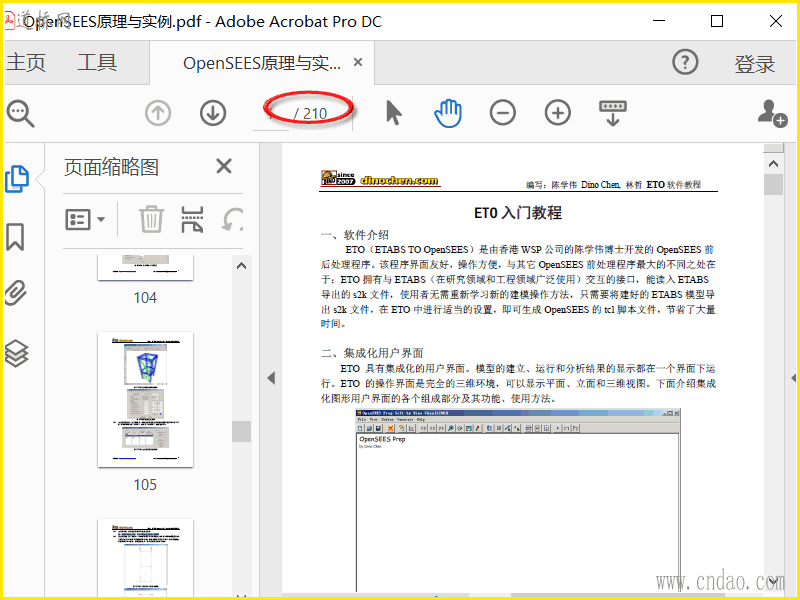Click the thumbnail pane scrollbar handle
This screenshot has width=800, height=600.
click(x=241, y=432)
